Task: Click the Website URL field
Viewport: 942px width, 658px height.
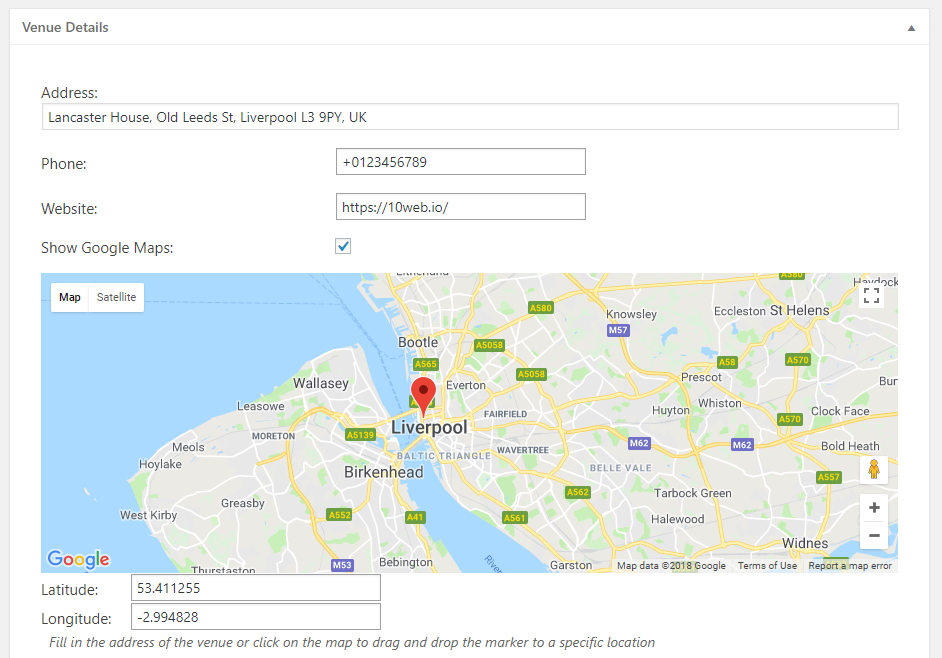Action: (x=461, y=207)
